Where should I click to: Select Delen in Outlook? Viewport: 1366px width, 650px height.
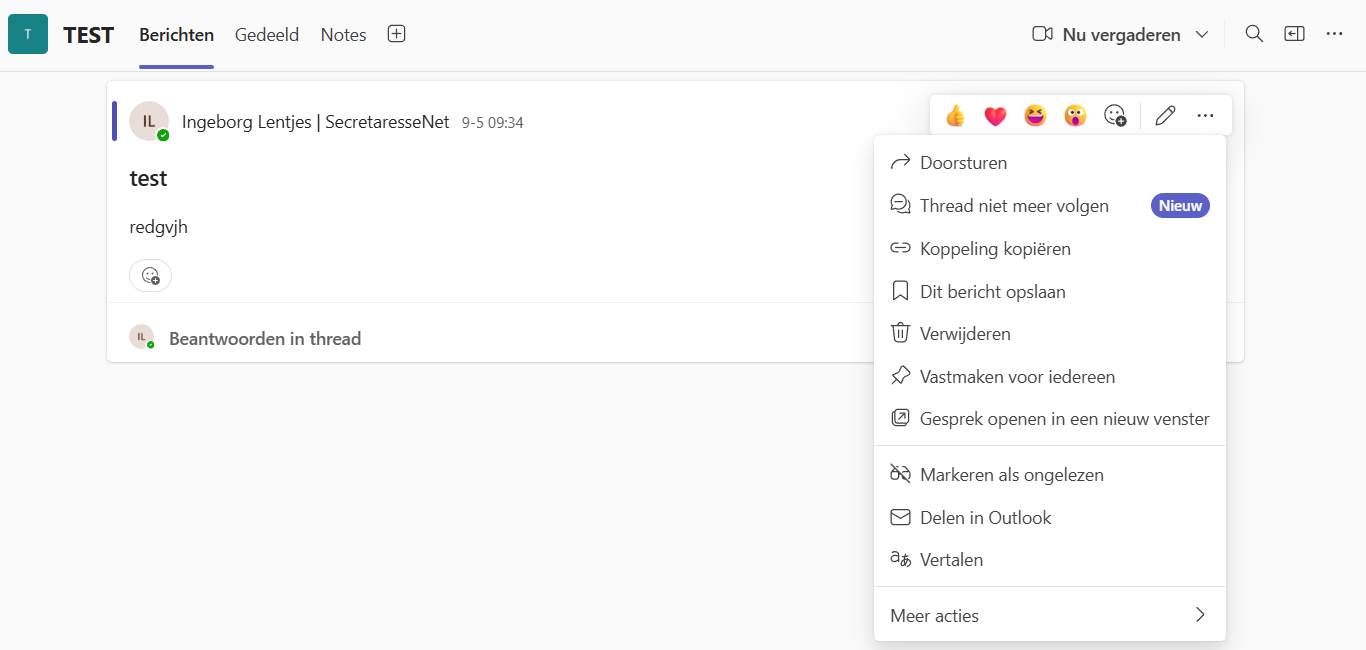pyautogui.click(x=1050, y=518)
